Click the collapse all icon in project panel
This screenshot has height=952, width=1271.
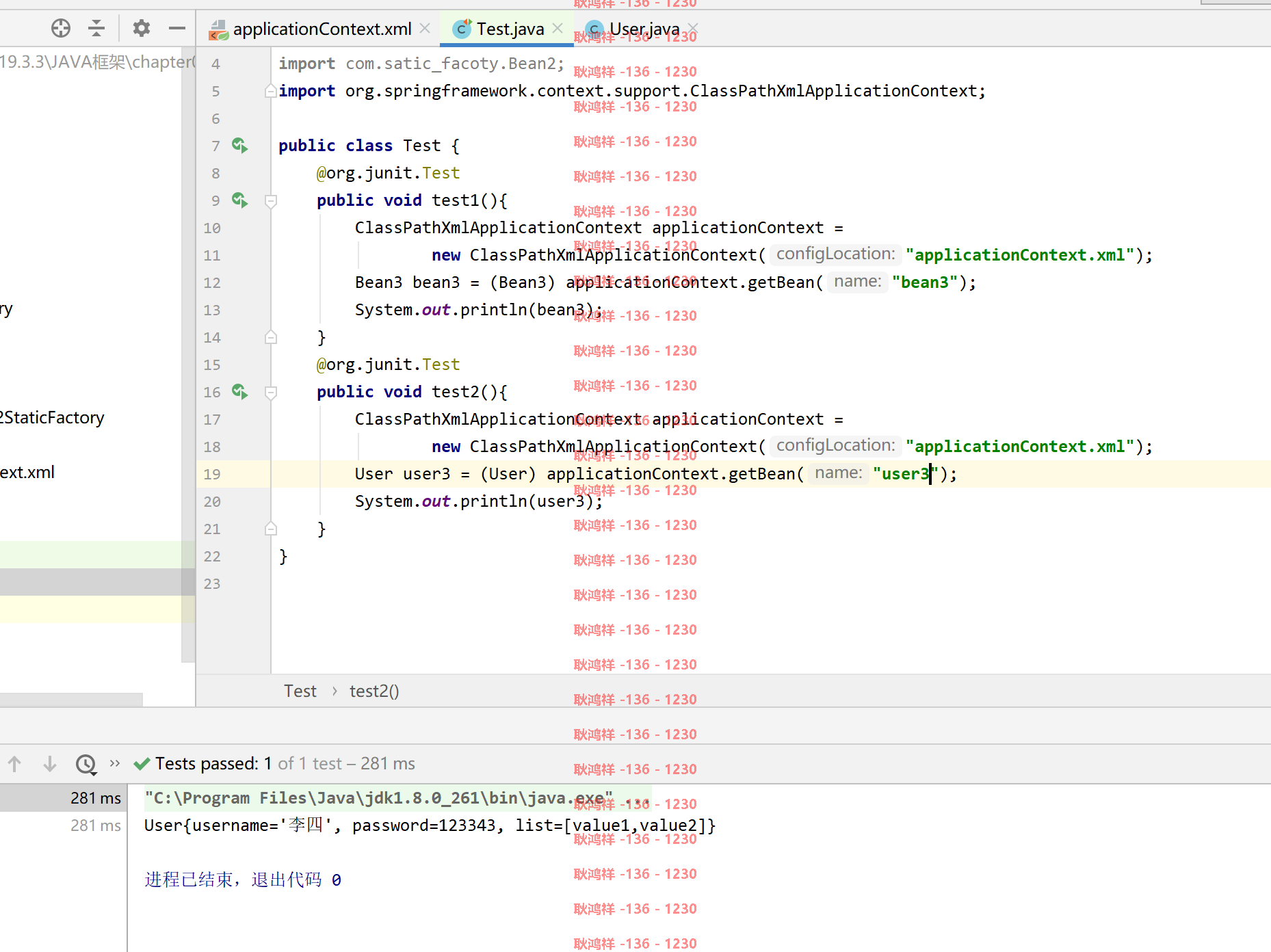96,28
